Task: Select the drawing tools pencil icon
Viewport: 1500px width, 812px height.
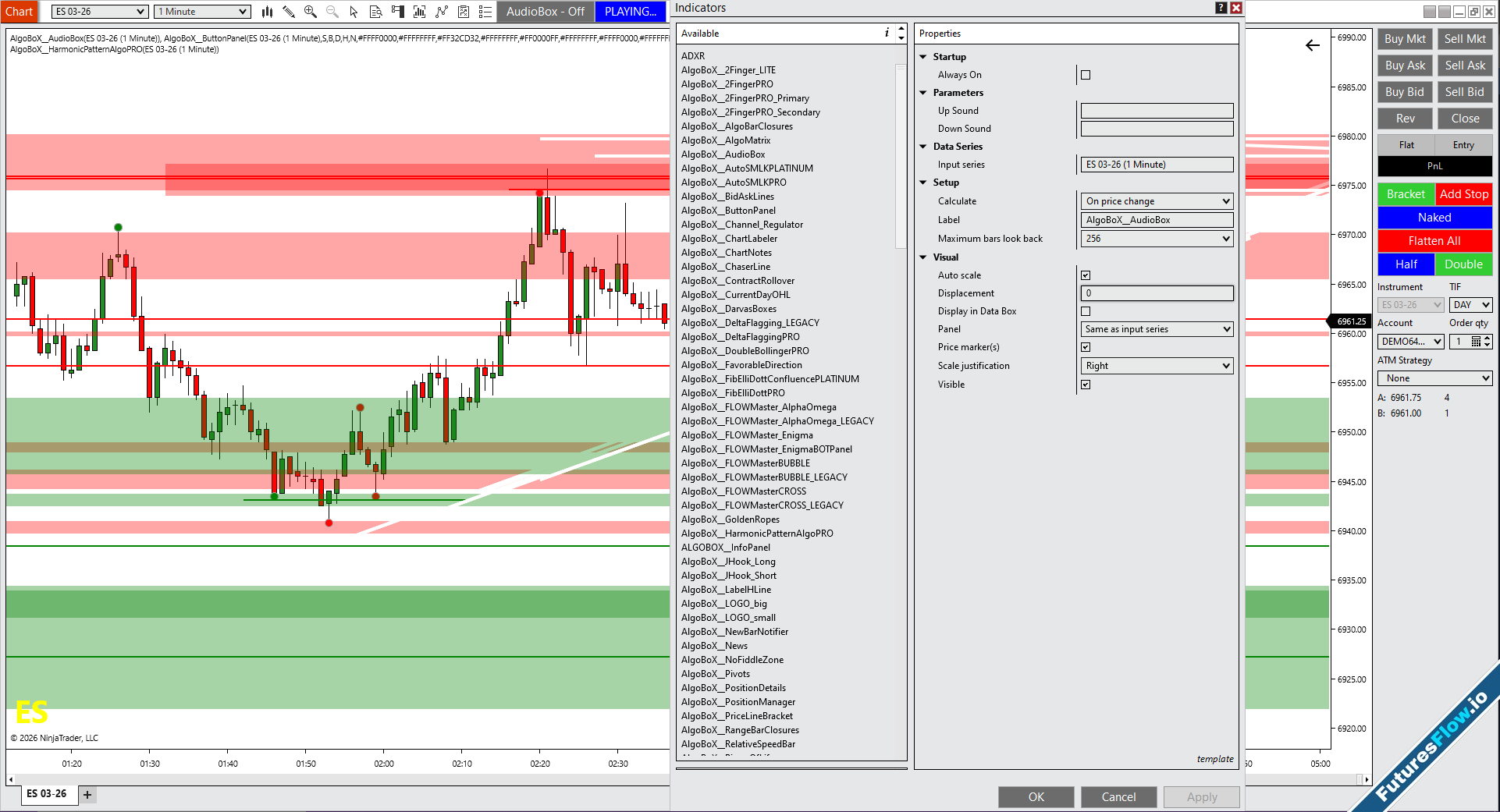Action: 289,12
